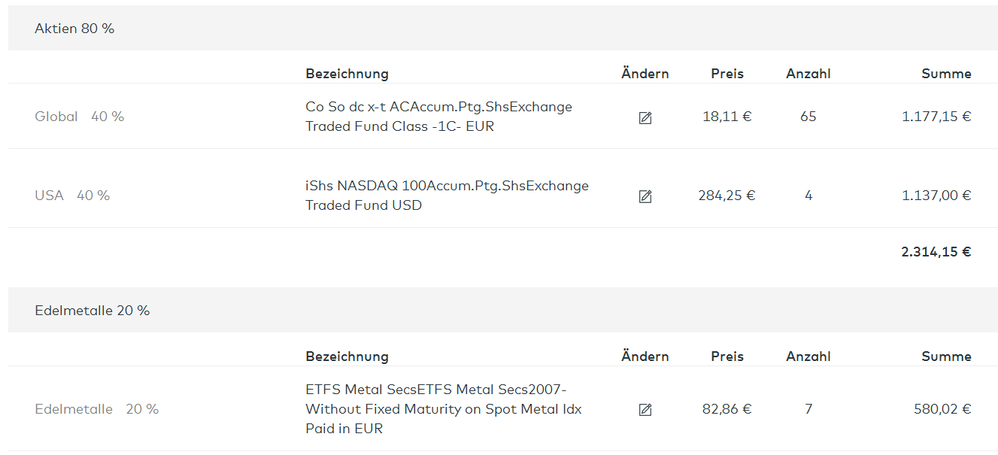
Task: Click Anzahl header in Edelmetalle table
Action: click(x=808, y=356)
